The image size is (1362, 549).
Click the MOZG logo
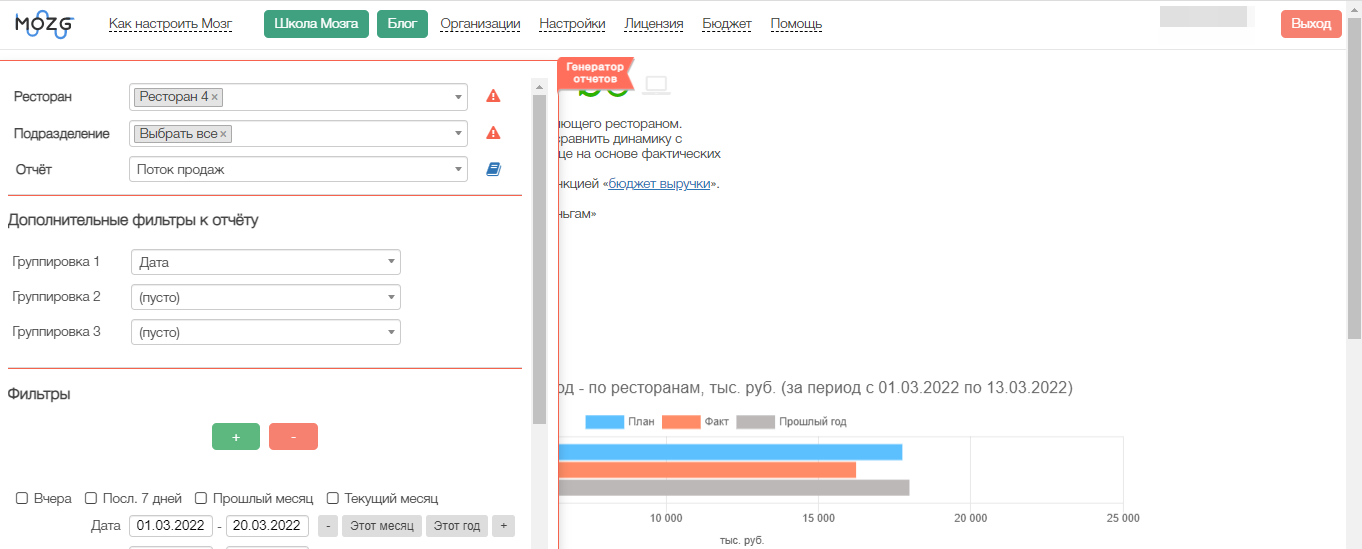click(x=44, y=24)
